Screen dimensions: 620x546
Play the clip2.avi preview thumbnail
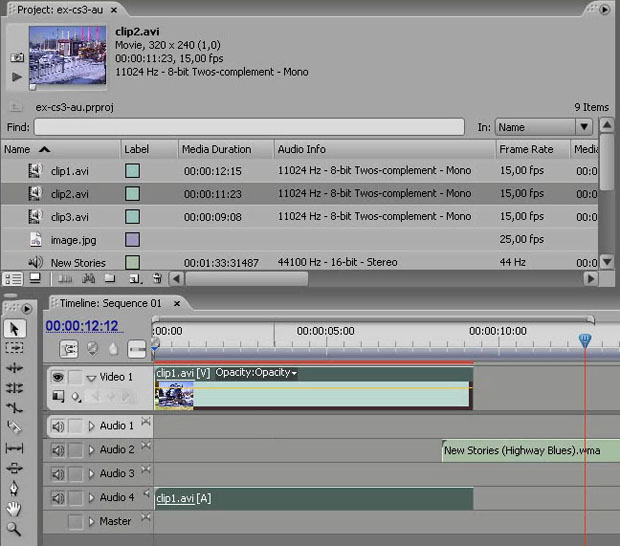pyautogui.click(x=17, y=77)
